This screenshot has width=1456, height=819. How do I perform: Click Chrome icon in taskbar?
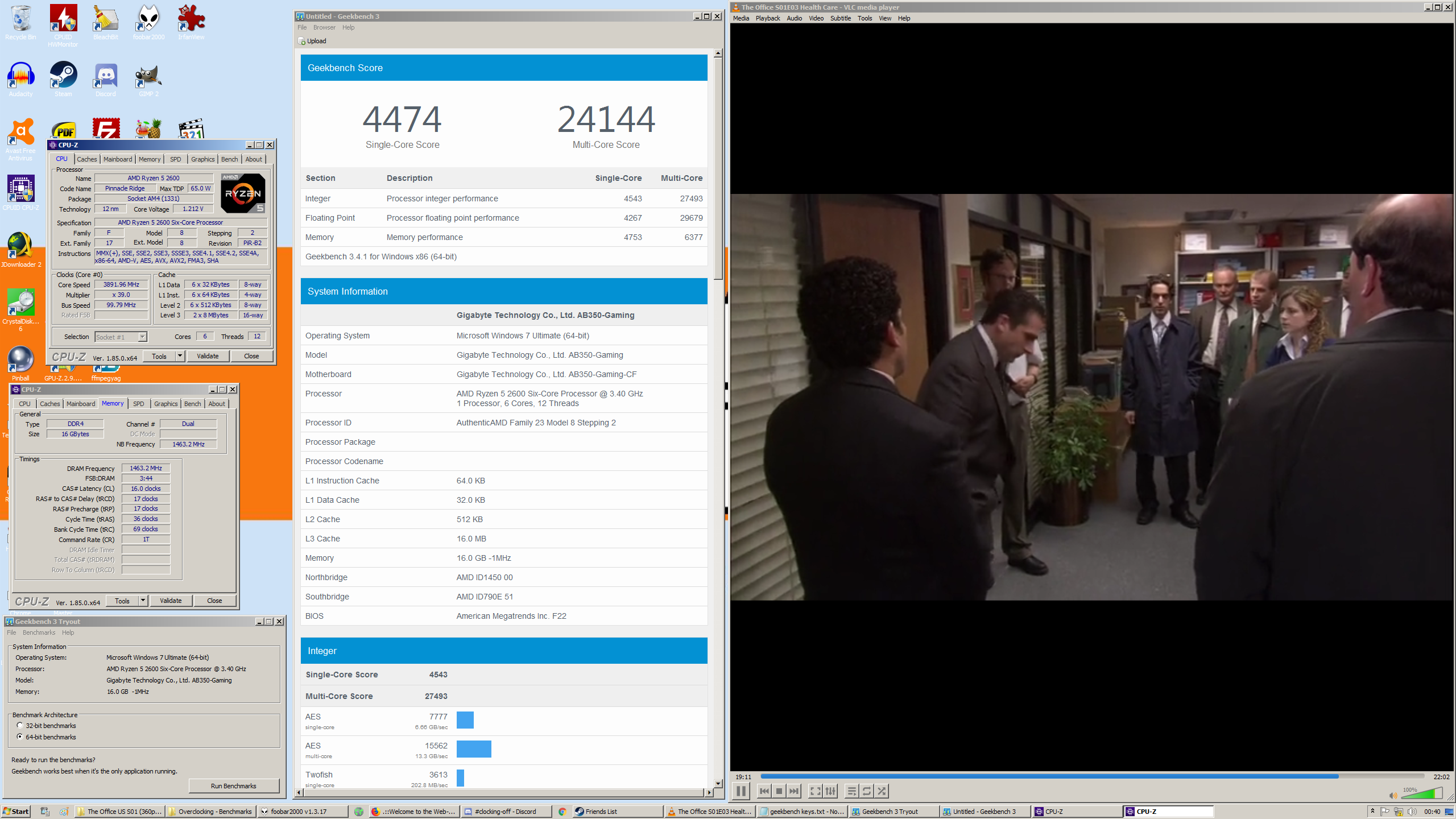pos(562,812)
